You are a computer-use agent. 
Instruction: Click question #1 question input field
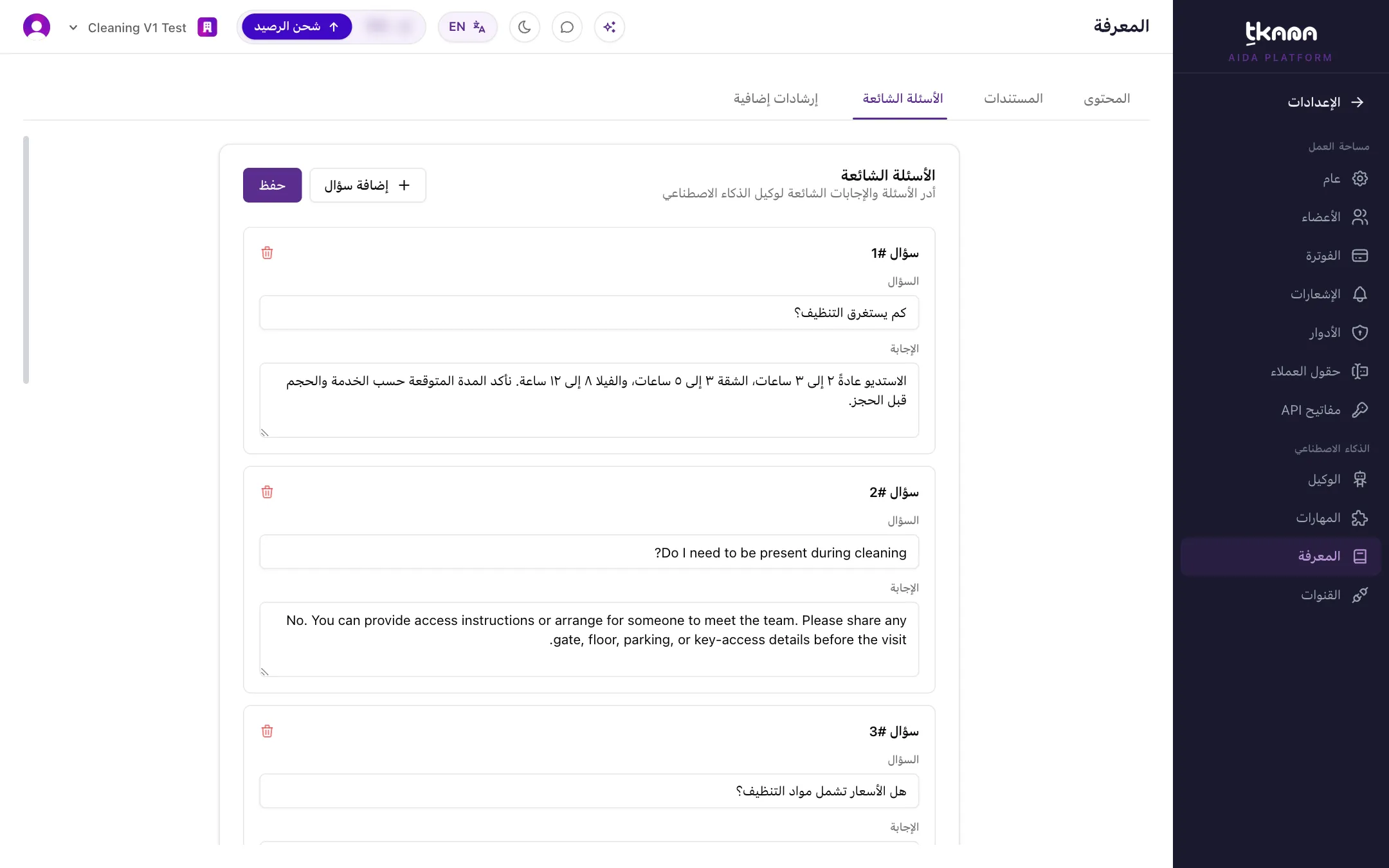click(x=589, y=312)
